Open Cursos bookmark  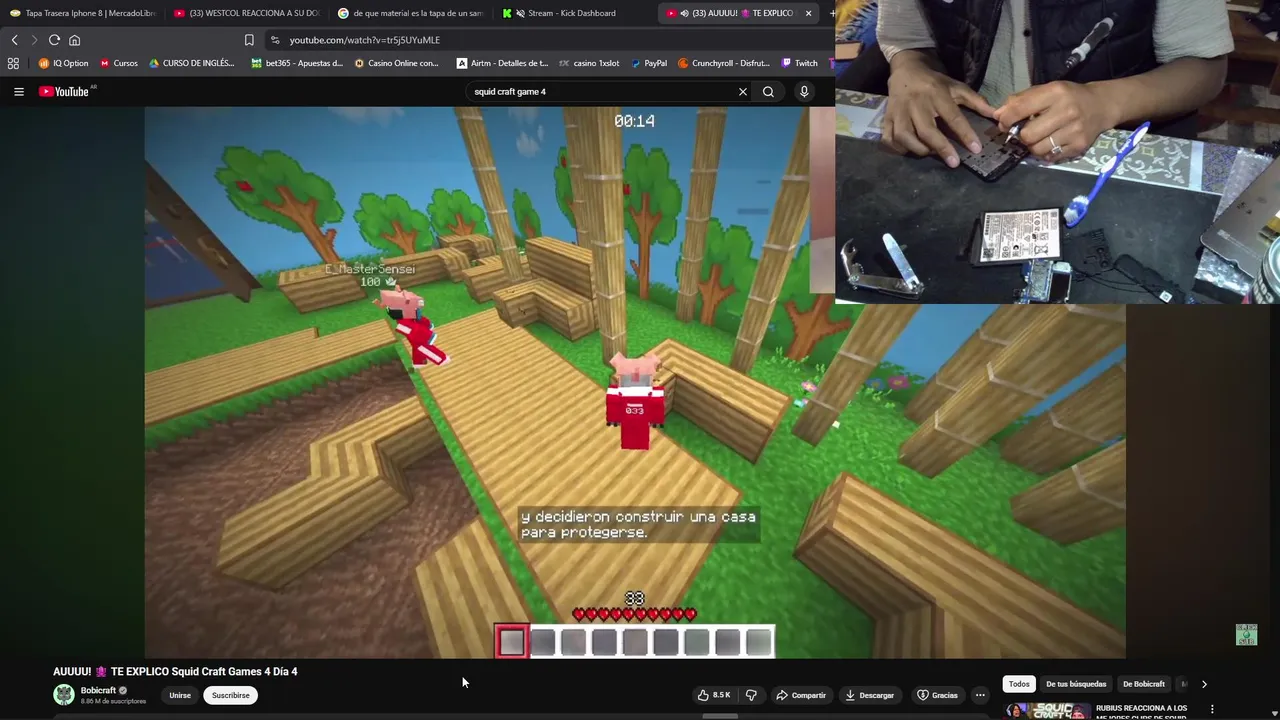point(119,63)
